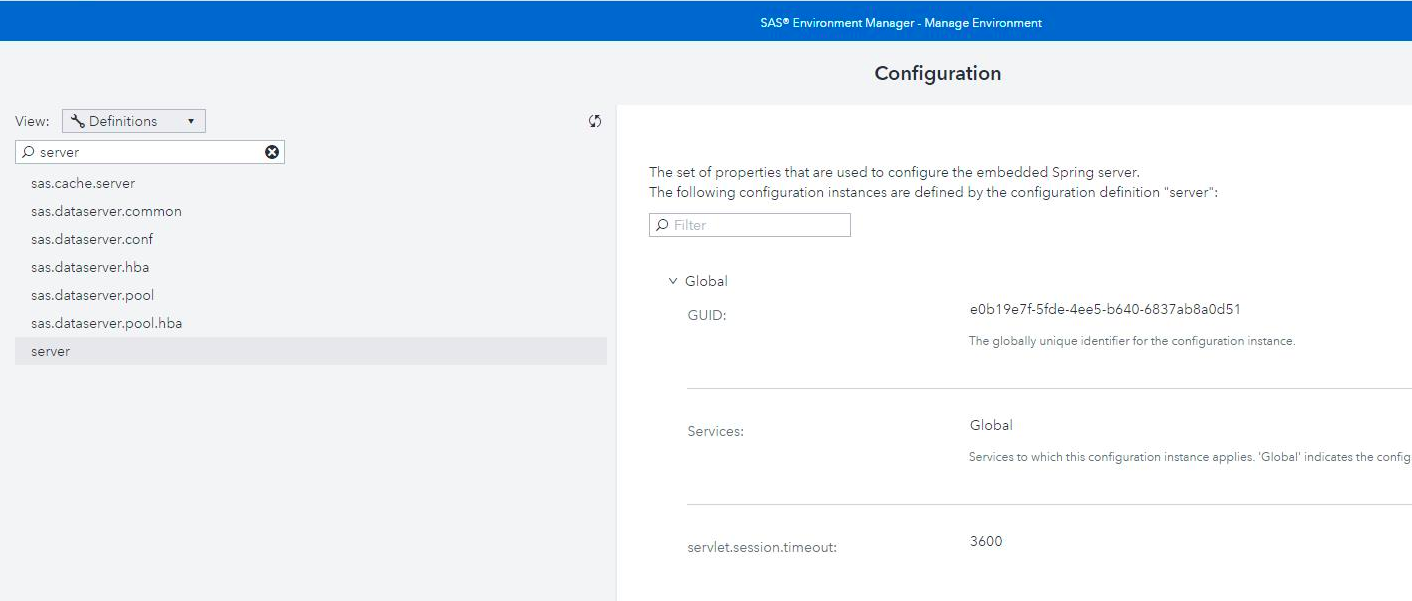The height and width of the screenshot is (601, 1412).
Task: Choose sas.dataserver.hba from the list
Action: pyautogui.click(x=90, y=267)
